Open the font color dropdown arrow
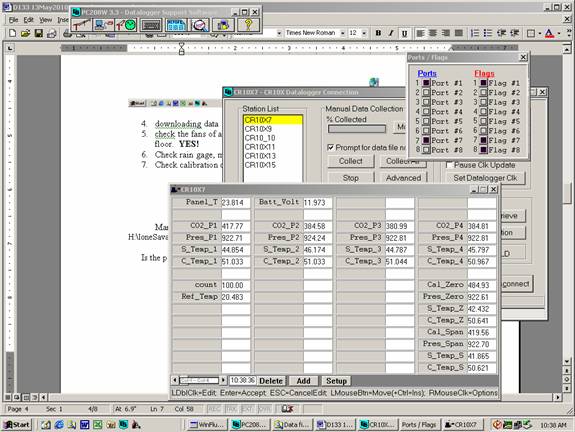This screenshot has width=575, height=432. [x=558, y=33]
